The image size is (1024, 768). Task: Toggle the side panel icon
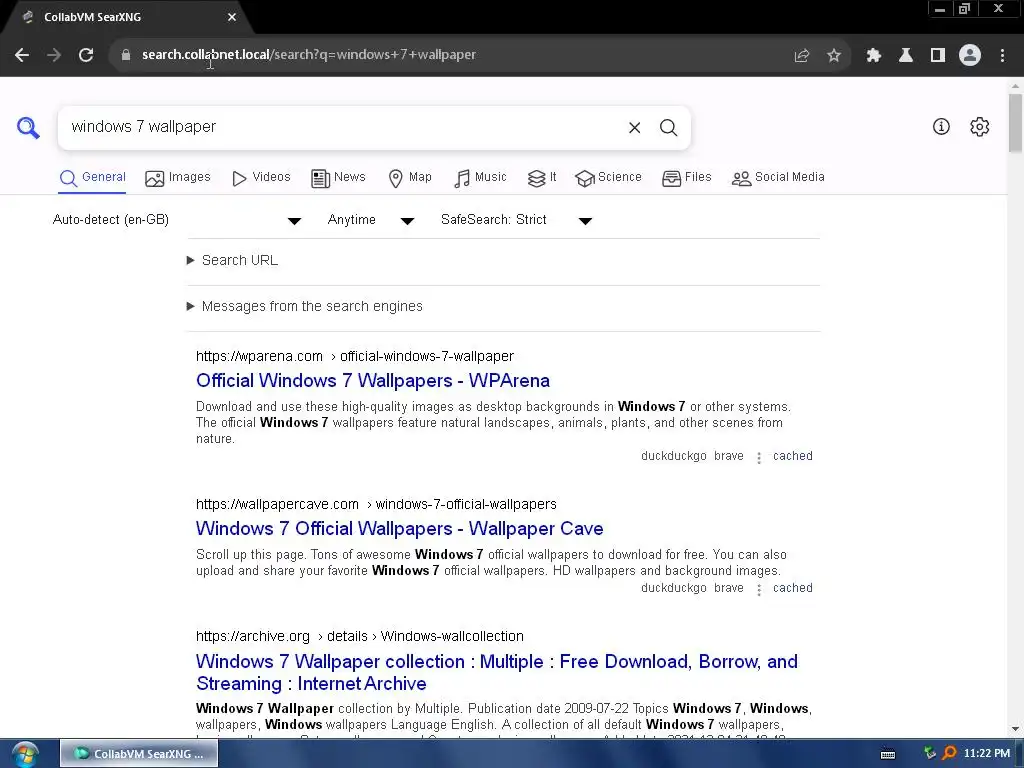pyautogui.click(x=938, y=56)
